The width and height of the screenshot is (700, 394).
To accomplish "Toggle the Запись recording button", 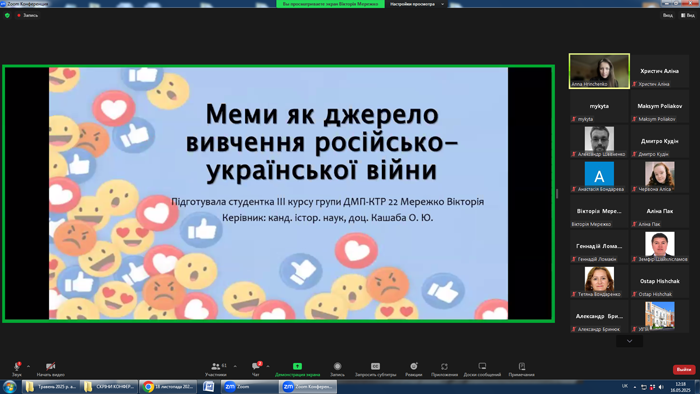I will [x=338, y=366].
